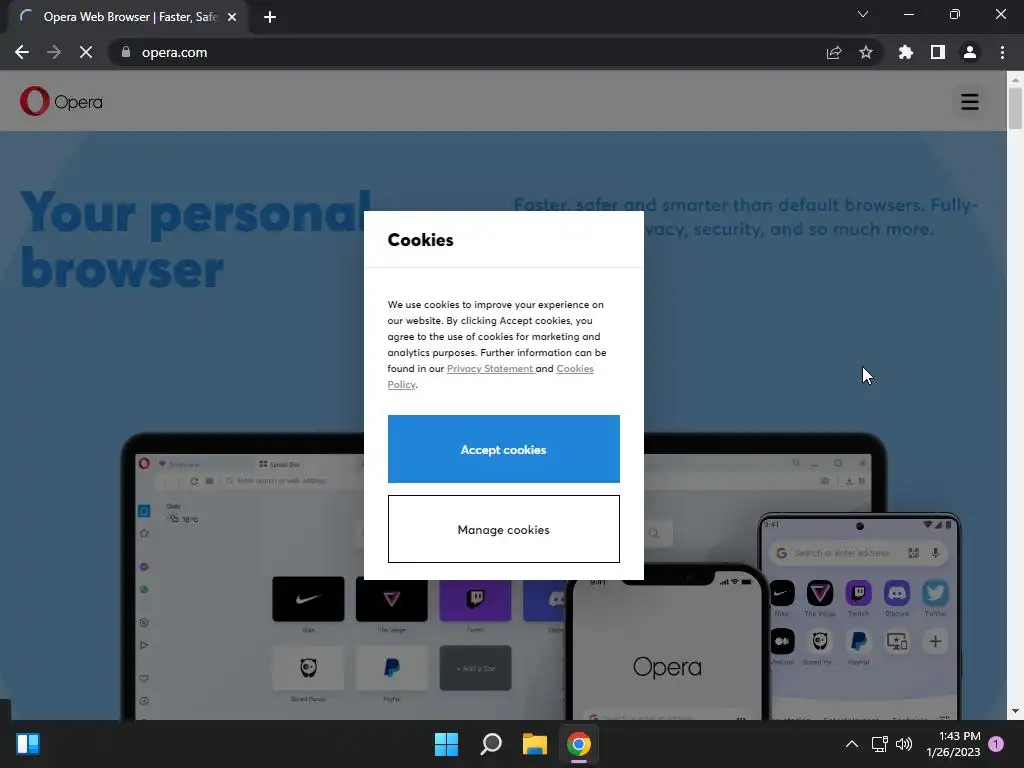Close the Opera Web Browser tab
Screen dimensions: 1024x768
[232, 17]
